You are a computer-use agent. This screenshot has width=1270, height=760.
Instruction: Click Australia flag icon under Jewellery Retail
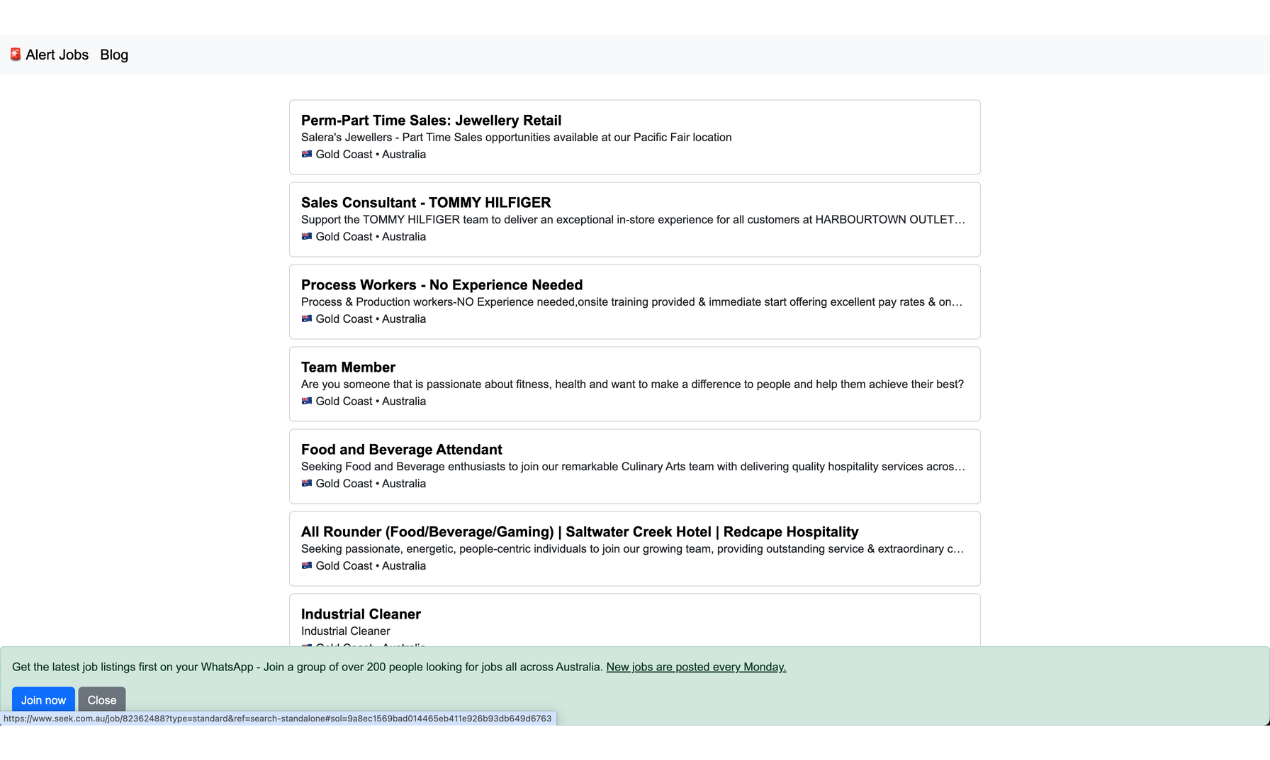307,155
